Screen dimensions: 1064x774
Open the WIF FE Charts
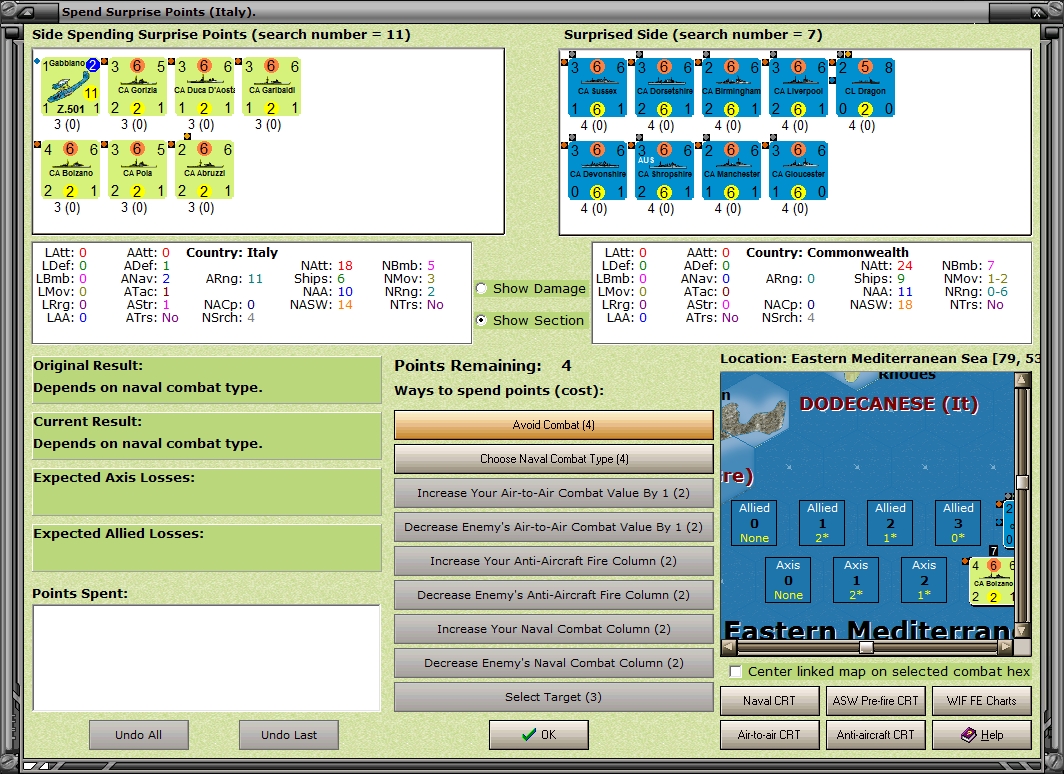(x=982, y=701)
